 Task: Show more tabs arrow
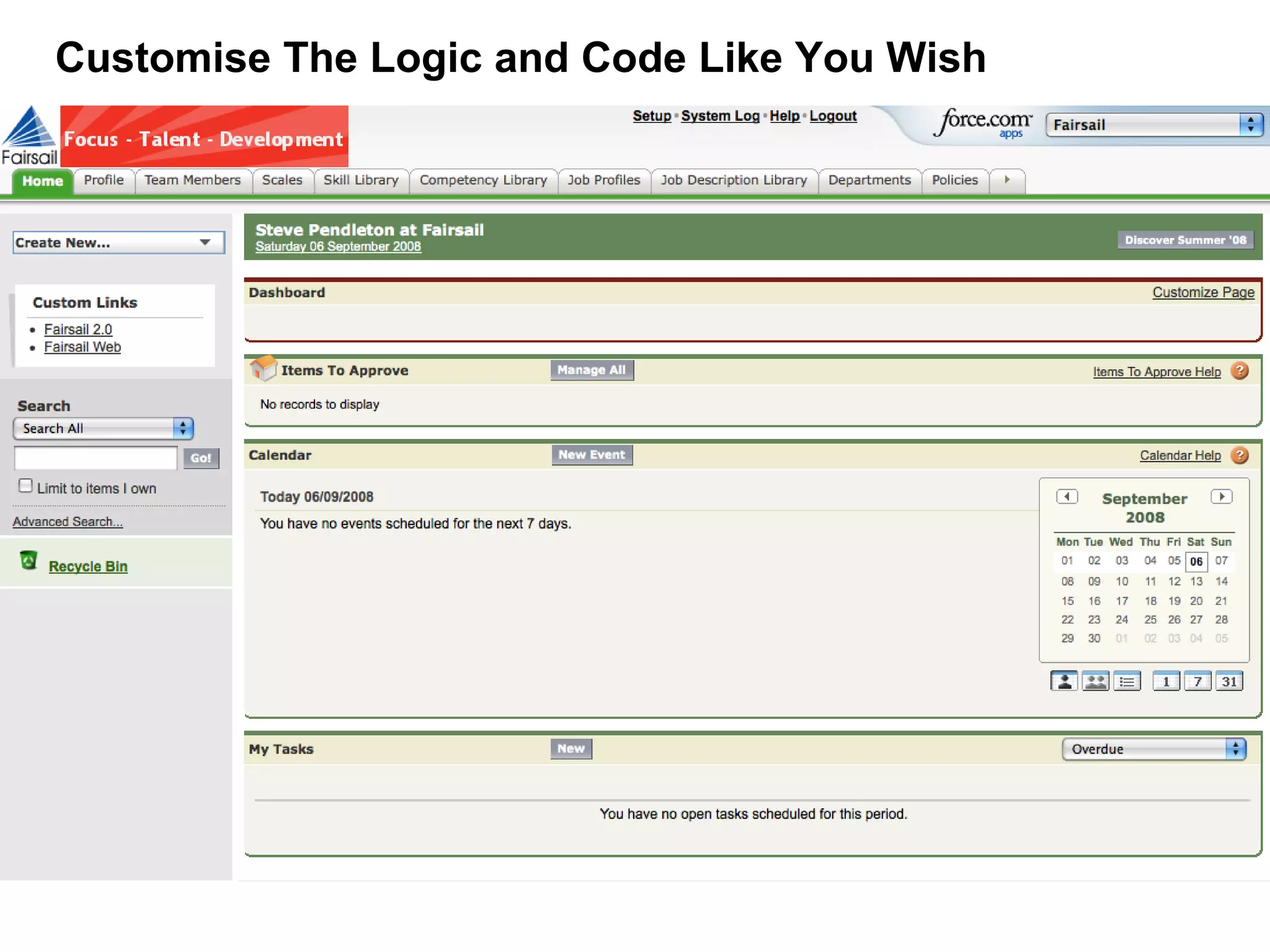pos(1007,180)
